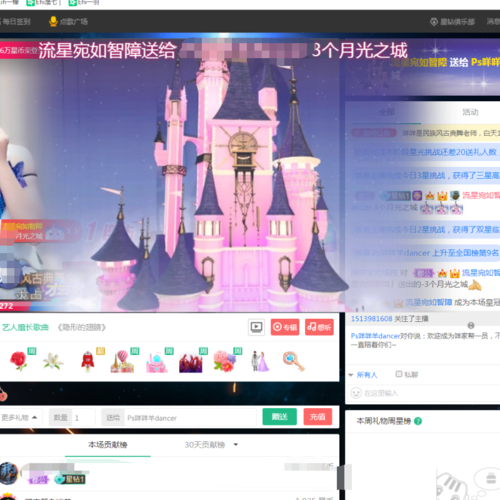The image size is (500, 500).
Task: Open the emoji smiley picker
Action: pos(356,393)
